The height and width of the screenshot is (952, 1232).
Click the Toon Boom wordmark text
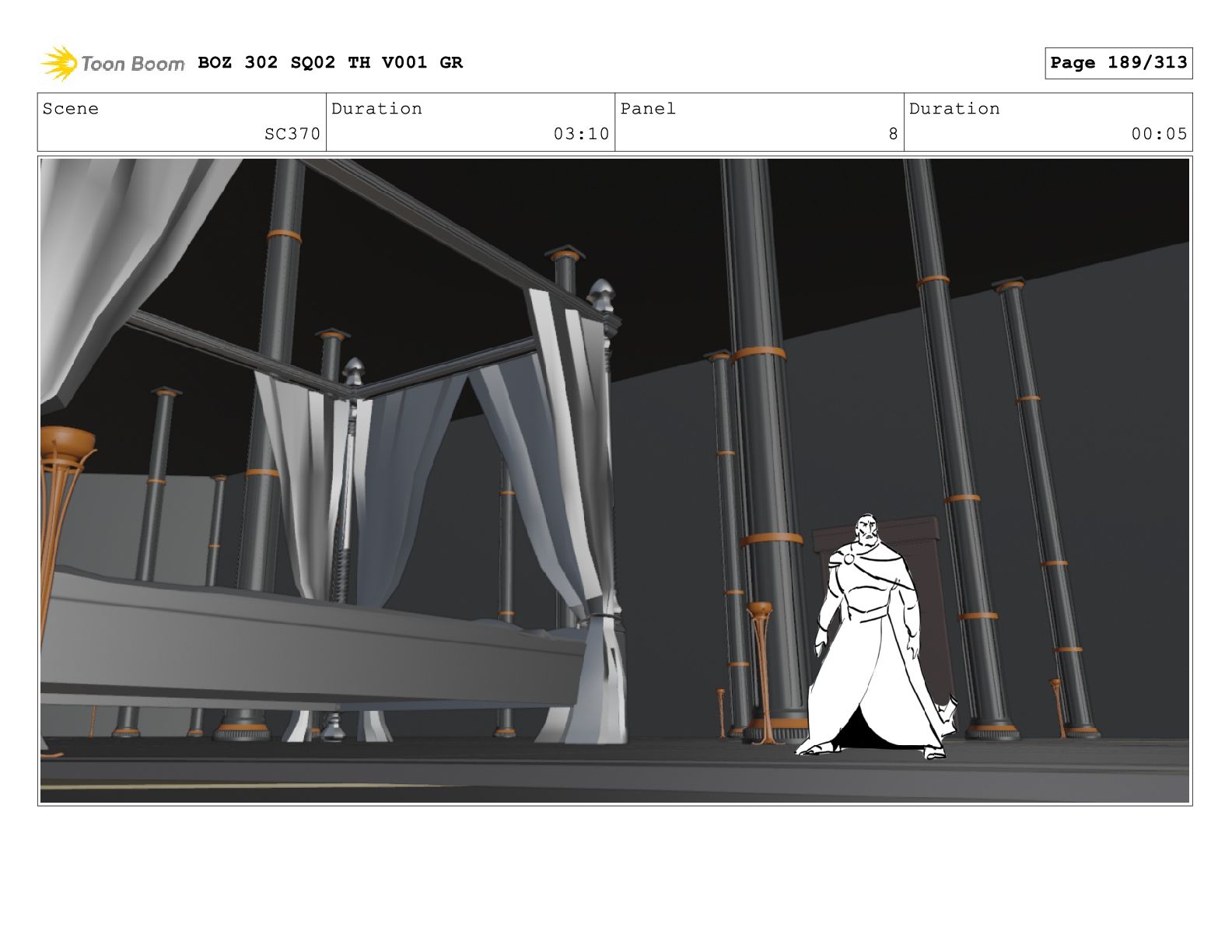pos(132,64)
